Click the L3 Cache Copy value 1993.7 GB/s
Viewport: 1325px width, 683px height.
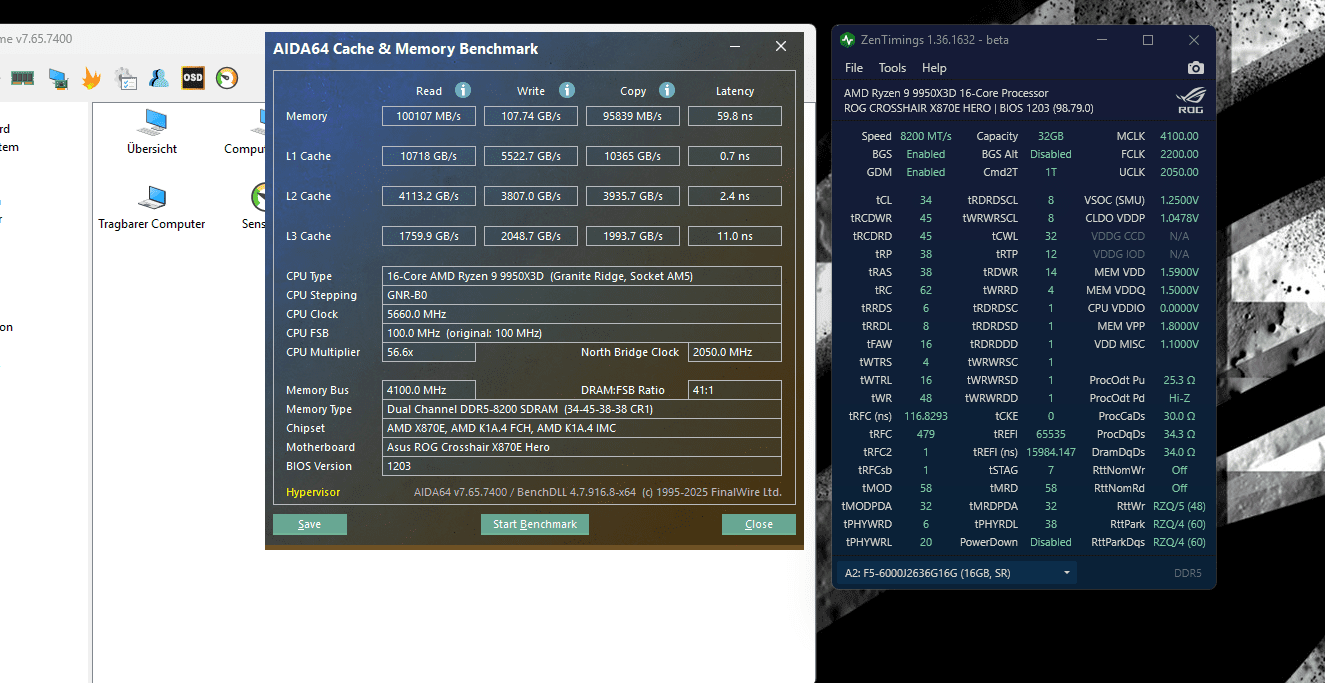click(633, 236)
